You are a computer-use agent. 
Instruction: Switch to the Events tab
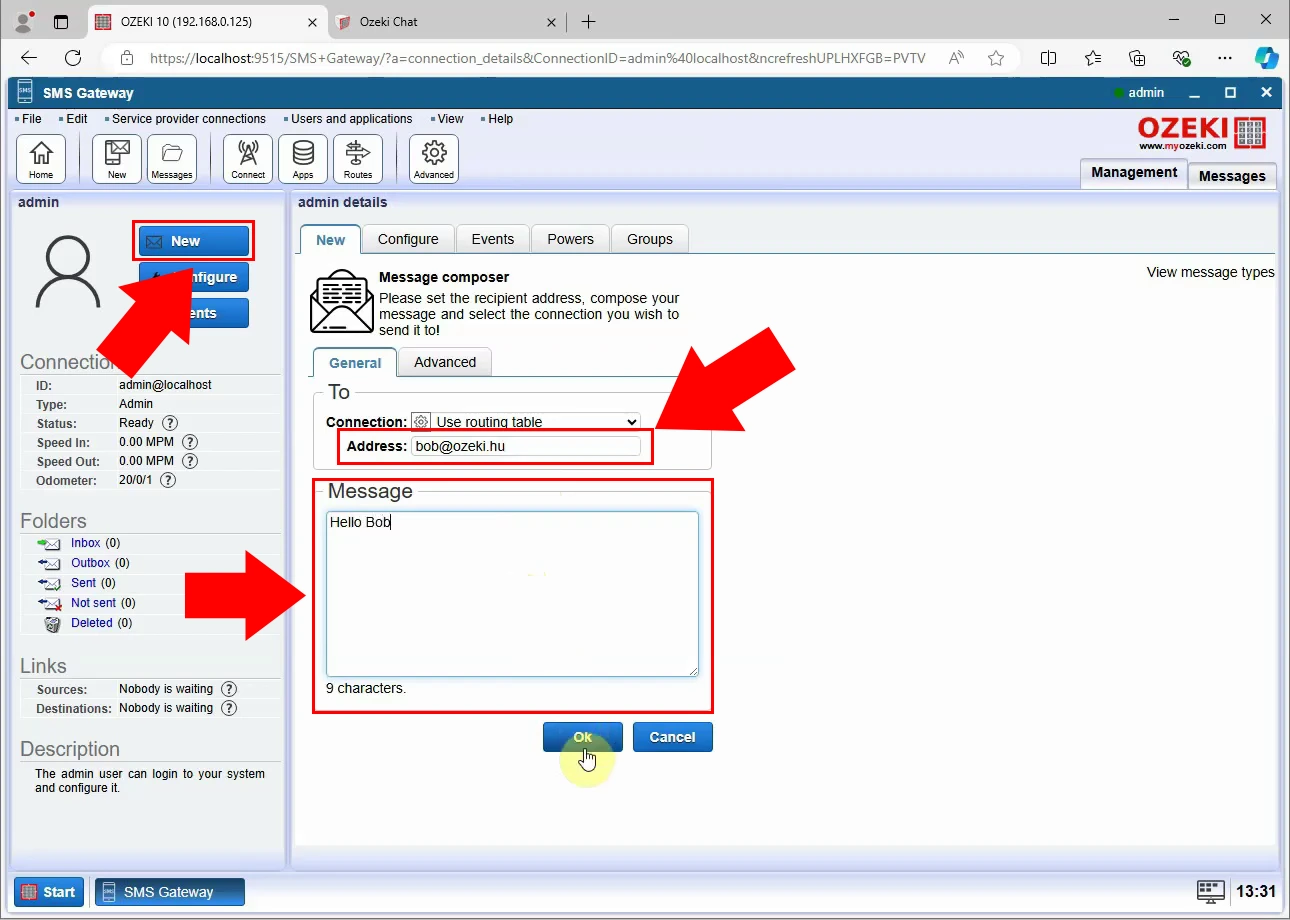coord(493,239)
